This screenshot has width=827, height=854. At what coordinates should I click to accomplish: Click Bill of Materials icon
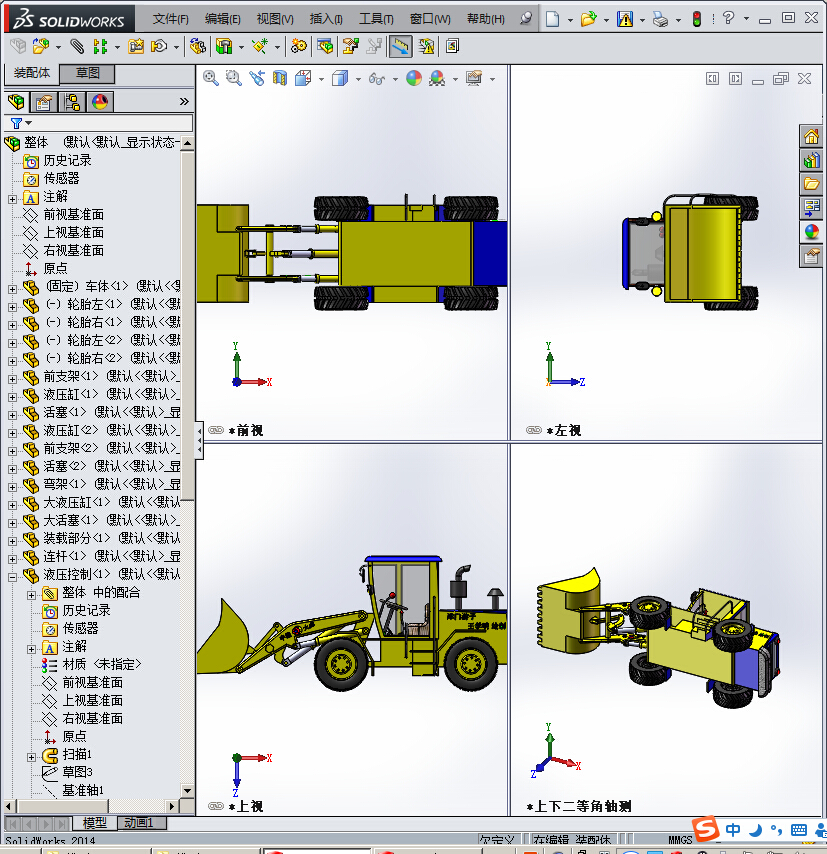click(325, 46)
